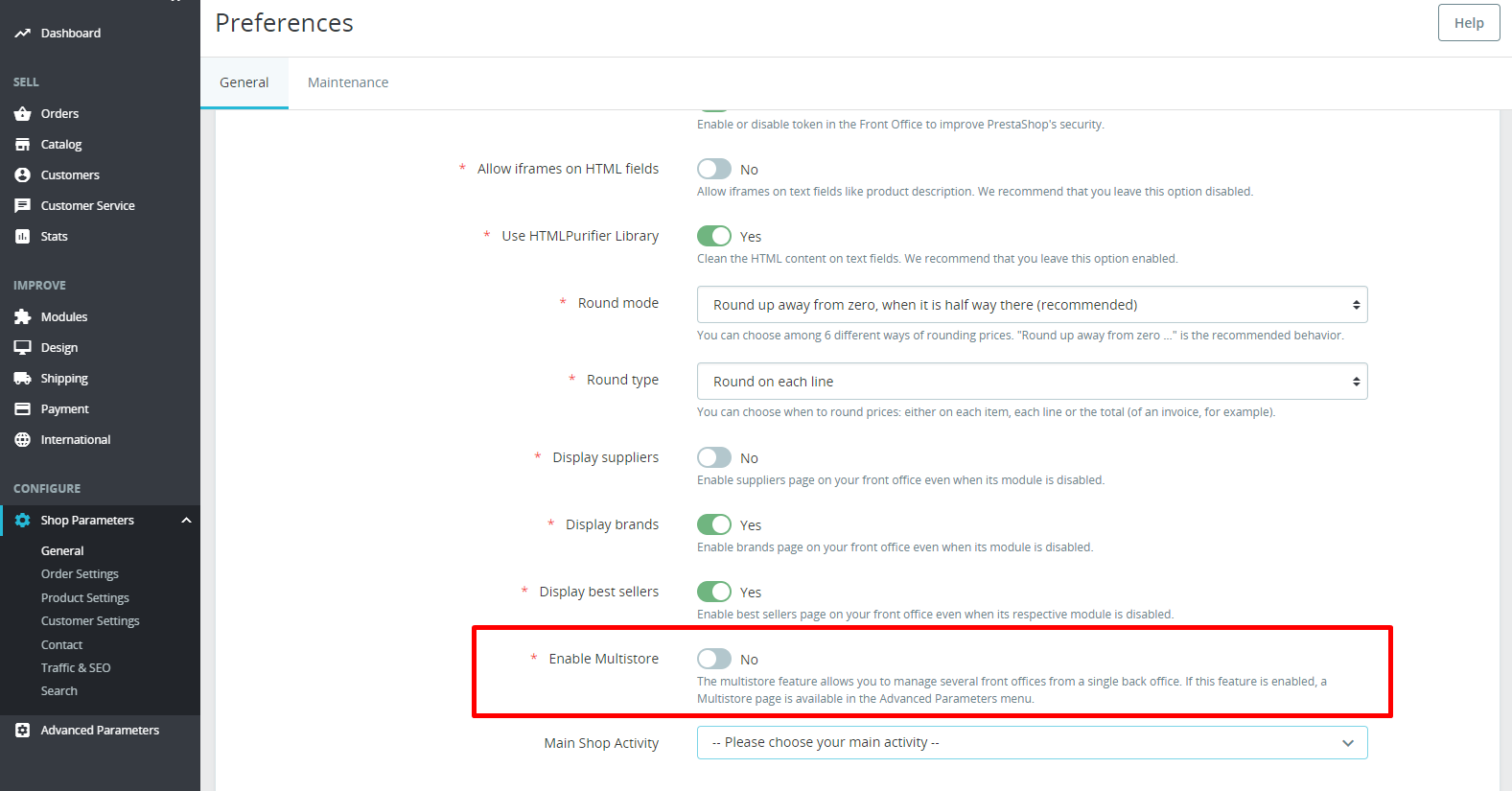Collapse the Shop Parameters menu chevron
1512x791 pixels.
186,521
